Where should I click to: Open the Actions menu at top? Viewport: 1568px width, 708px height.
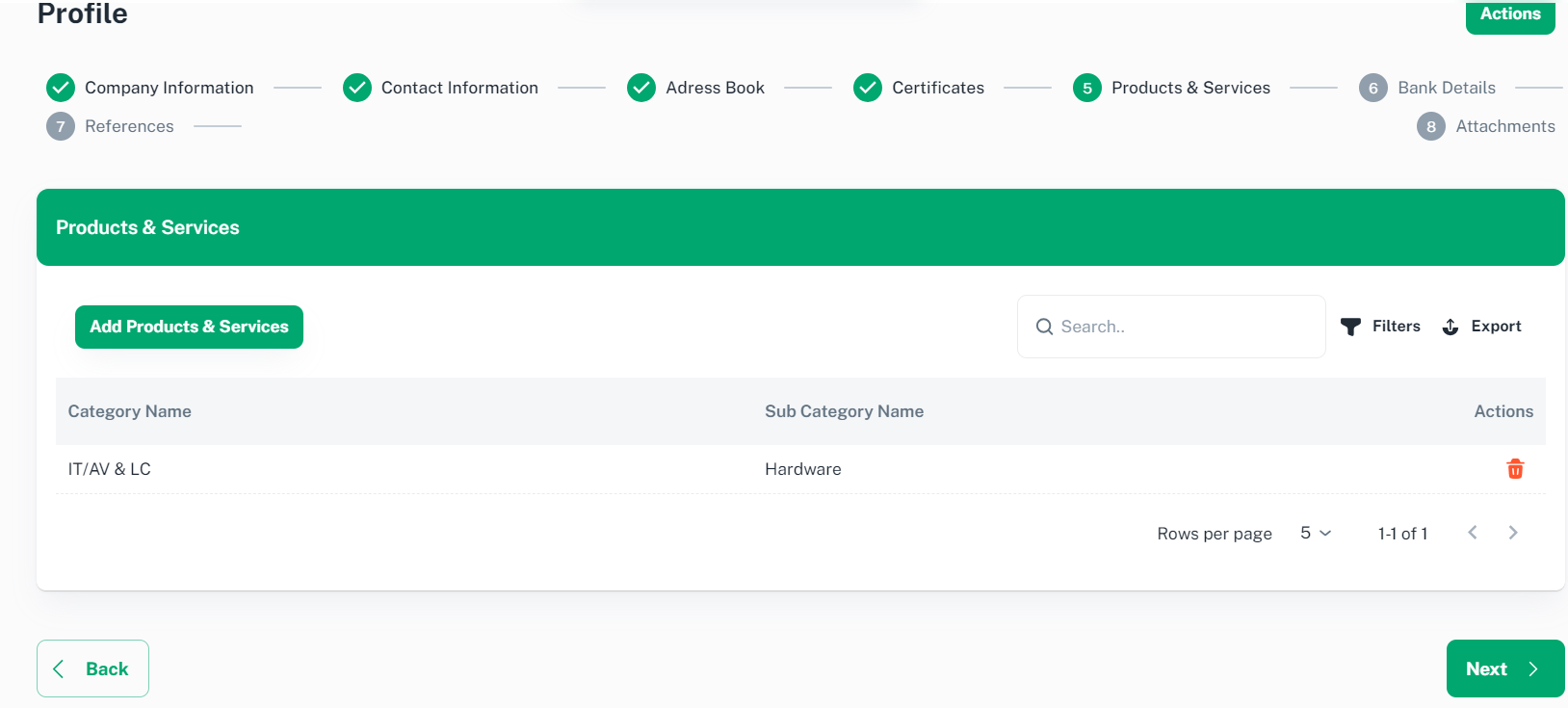coord(1509,14)
